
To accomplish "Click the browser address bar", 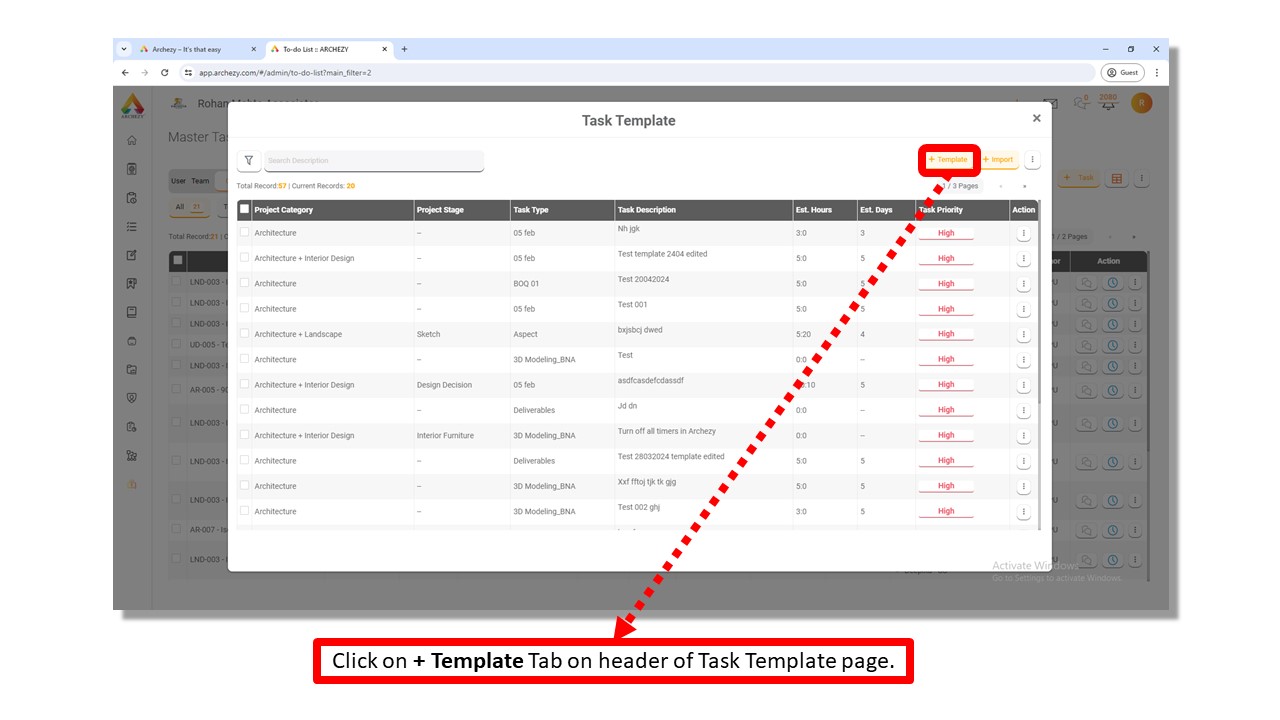I will [x=637, y=73].
